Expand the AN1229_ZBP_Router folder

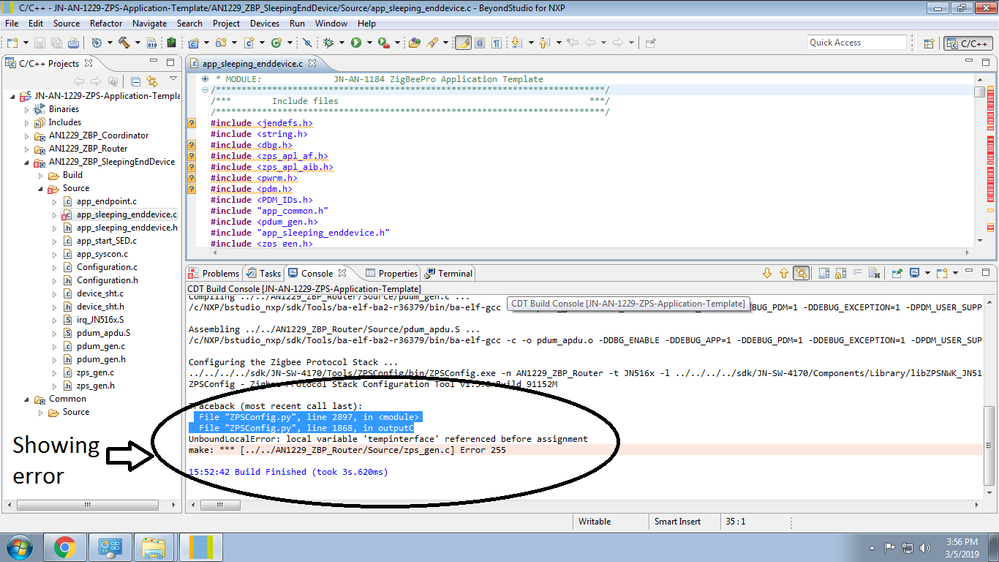pyautogui.click(x=27, y=149)
